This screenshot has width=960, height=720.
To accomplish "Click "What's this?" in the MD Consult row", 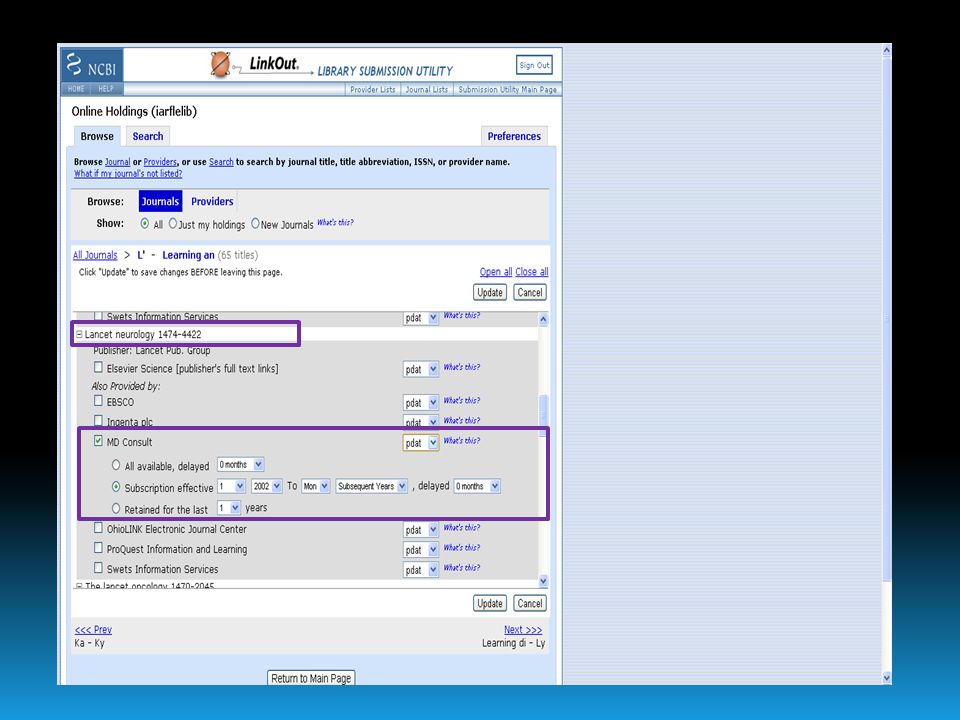I will (462, 440).
